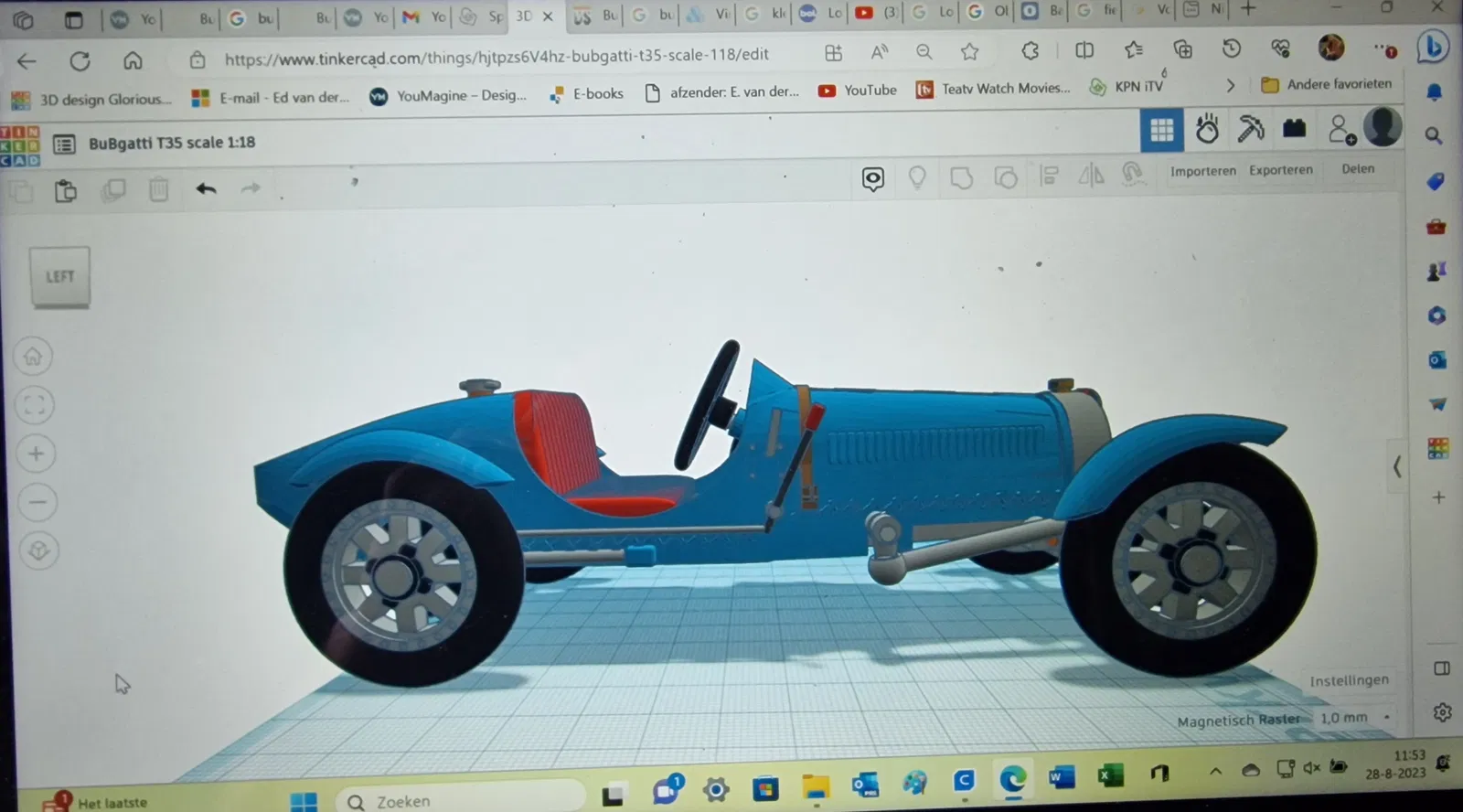Zoom in with the plus view button

tap(37, 454)
